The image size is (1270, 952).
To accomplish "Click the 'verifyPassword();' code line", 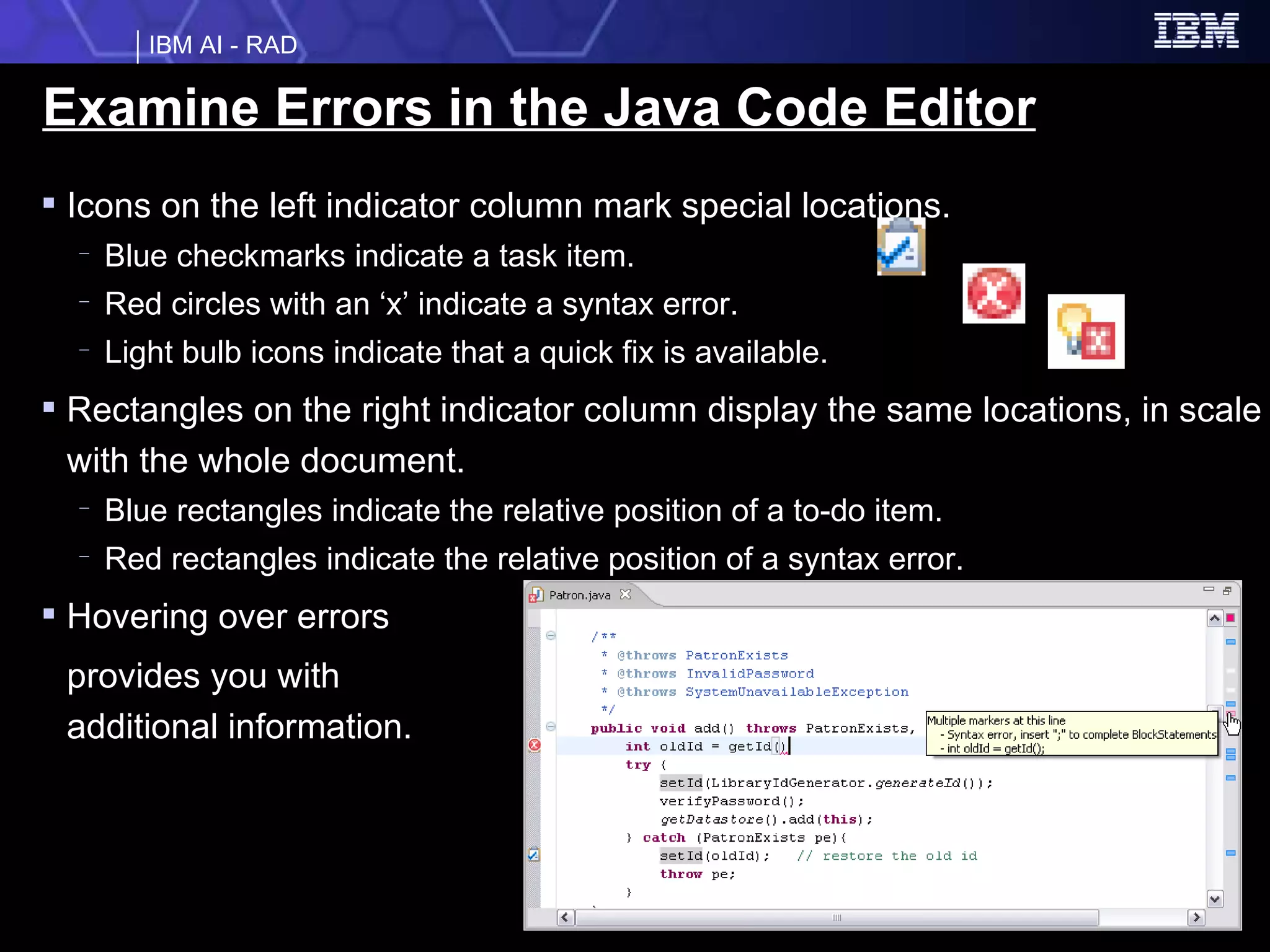I will [732, 801].
